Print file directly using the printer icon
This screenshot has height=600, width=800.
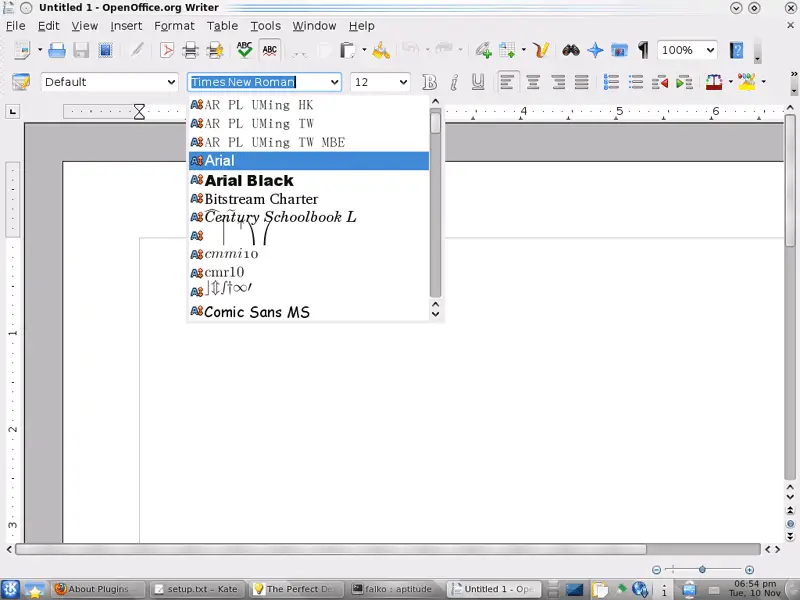pyautogui.click(x=190, y=50)
